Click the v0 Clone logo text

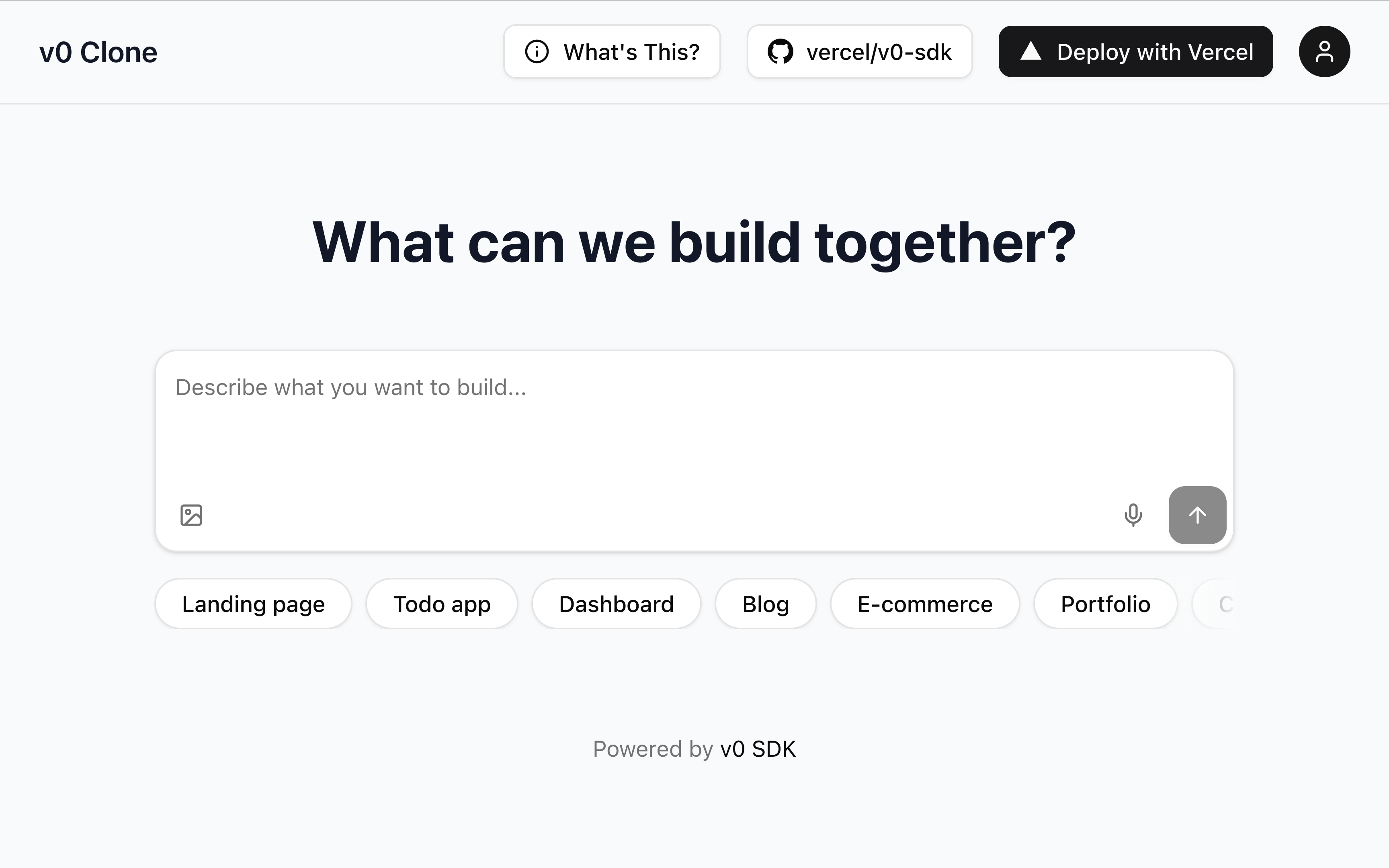click(x=98, y=52)
